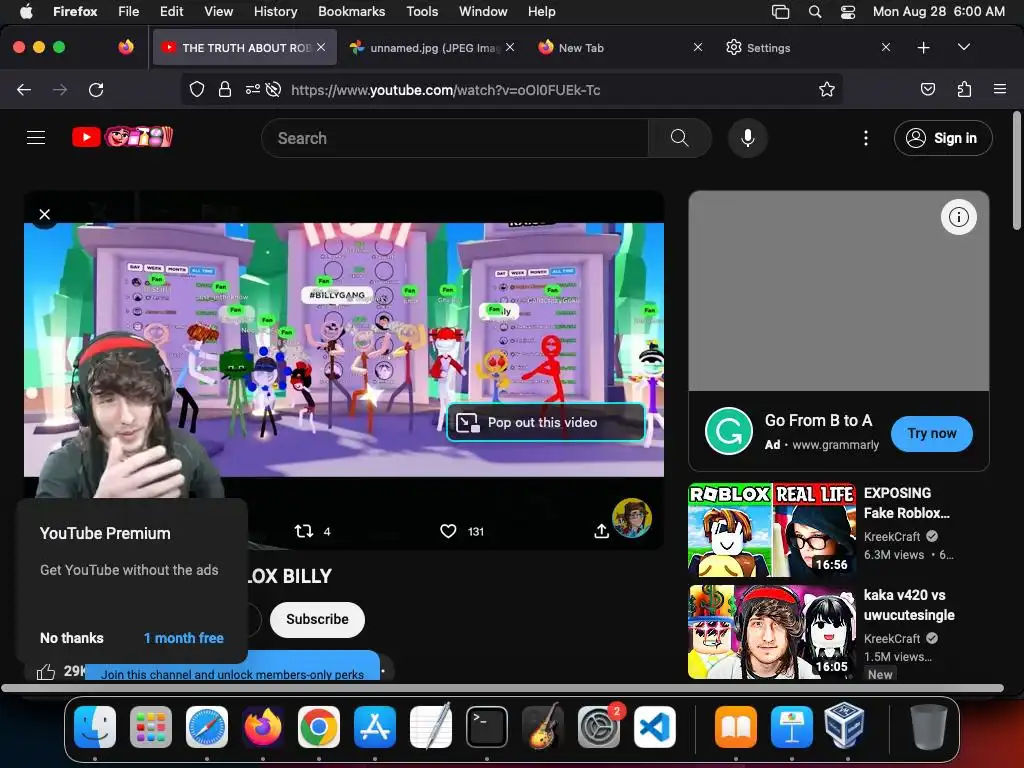Switch to the Settings tab

coord(807,48)
